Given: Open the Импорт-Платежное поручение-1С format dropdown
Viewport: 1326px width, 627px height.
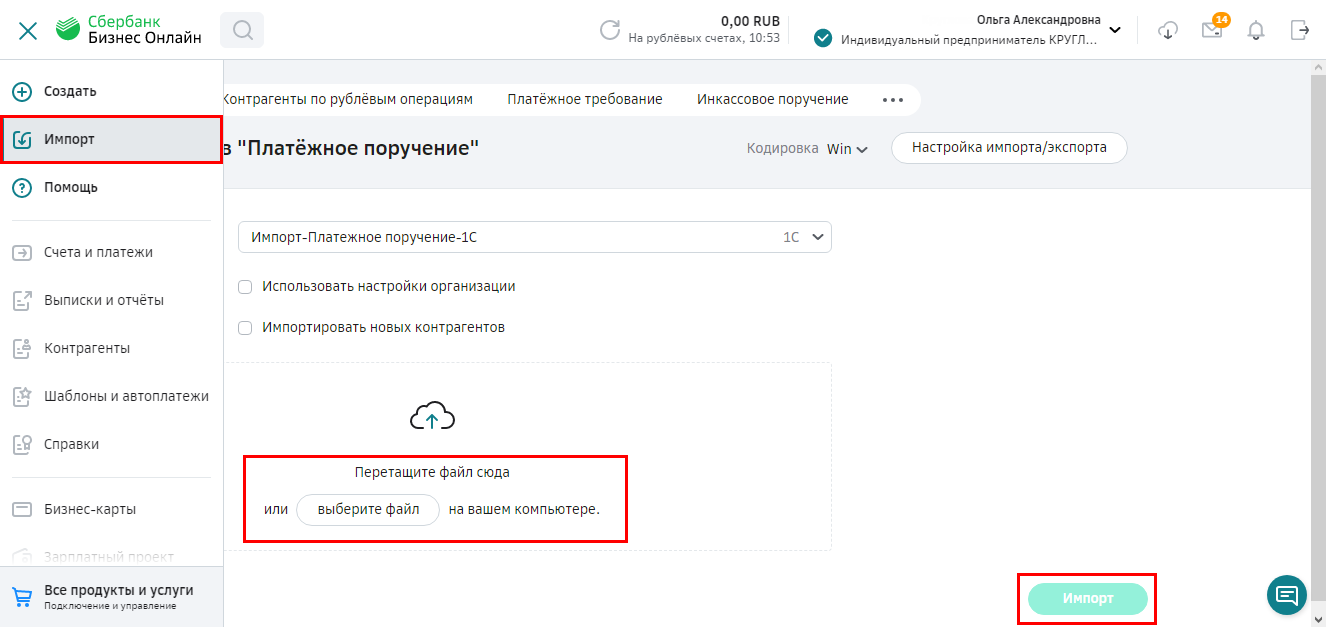Looking at the screenshot, I should tap(534, 237).
